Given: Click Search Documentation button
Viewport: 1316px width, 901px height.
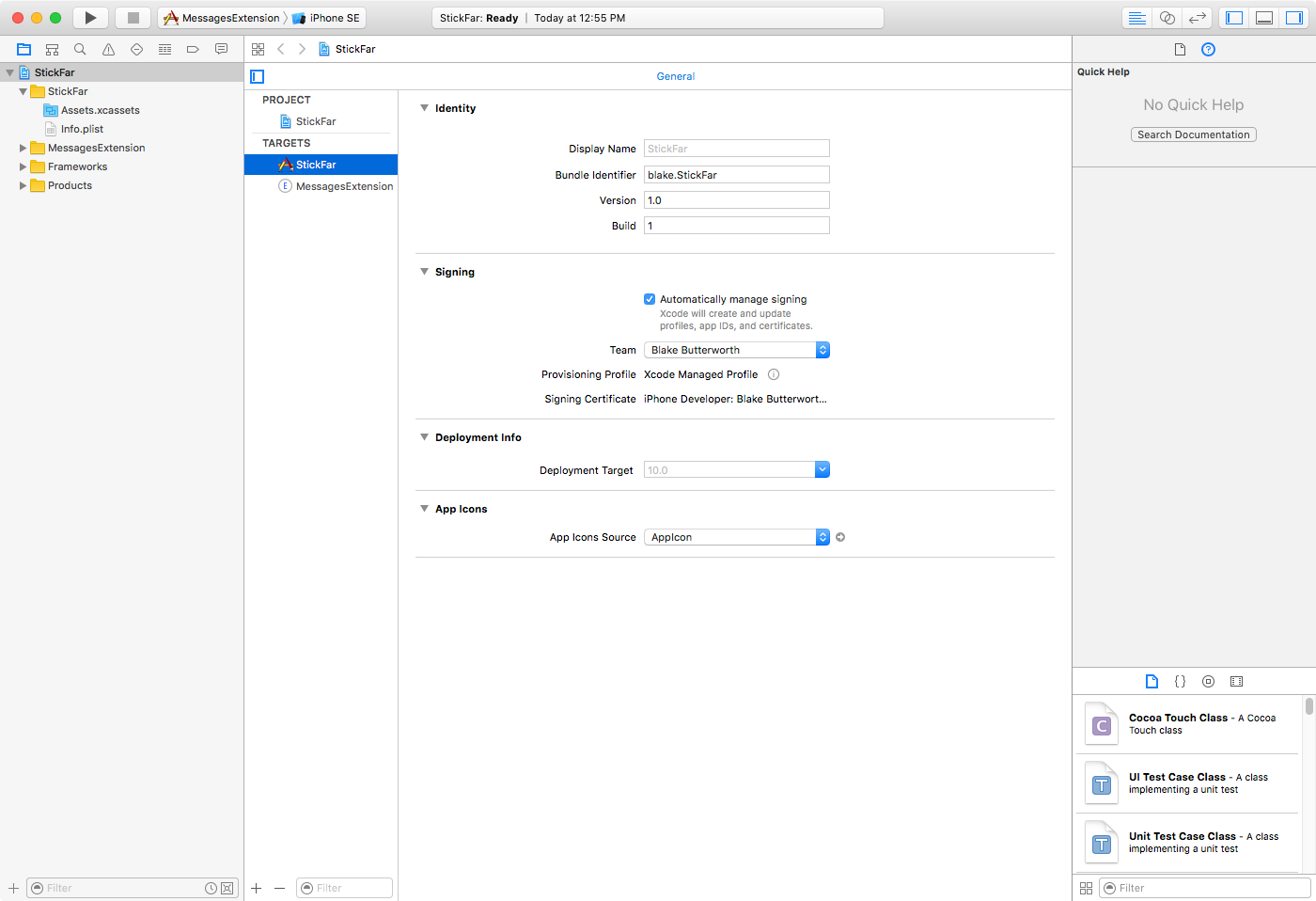Looking at the screenshot, I should click(x=1193, y=134).
